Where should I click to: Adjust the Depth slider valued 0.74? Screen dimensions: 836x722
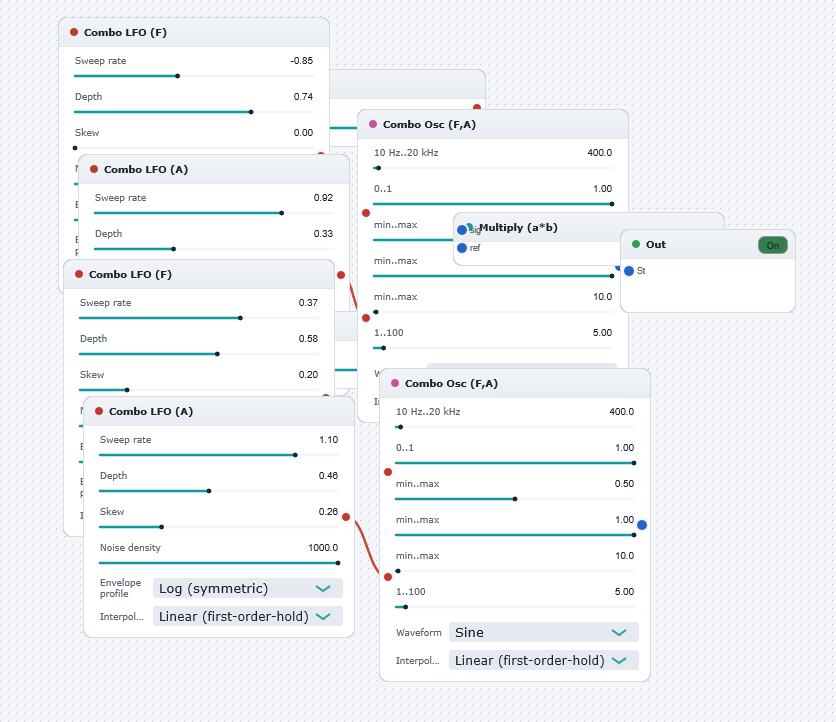[194, 112]
